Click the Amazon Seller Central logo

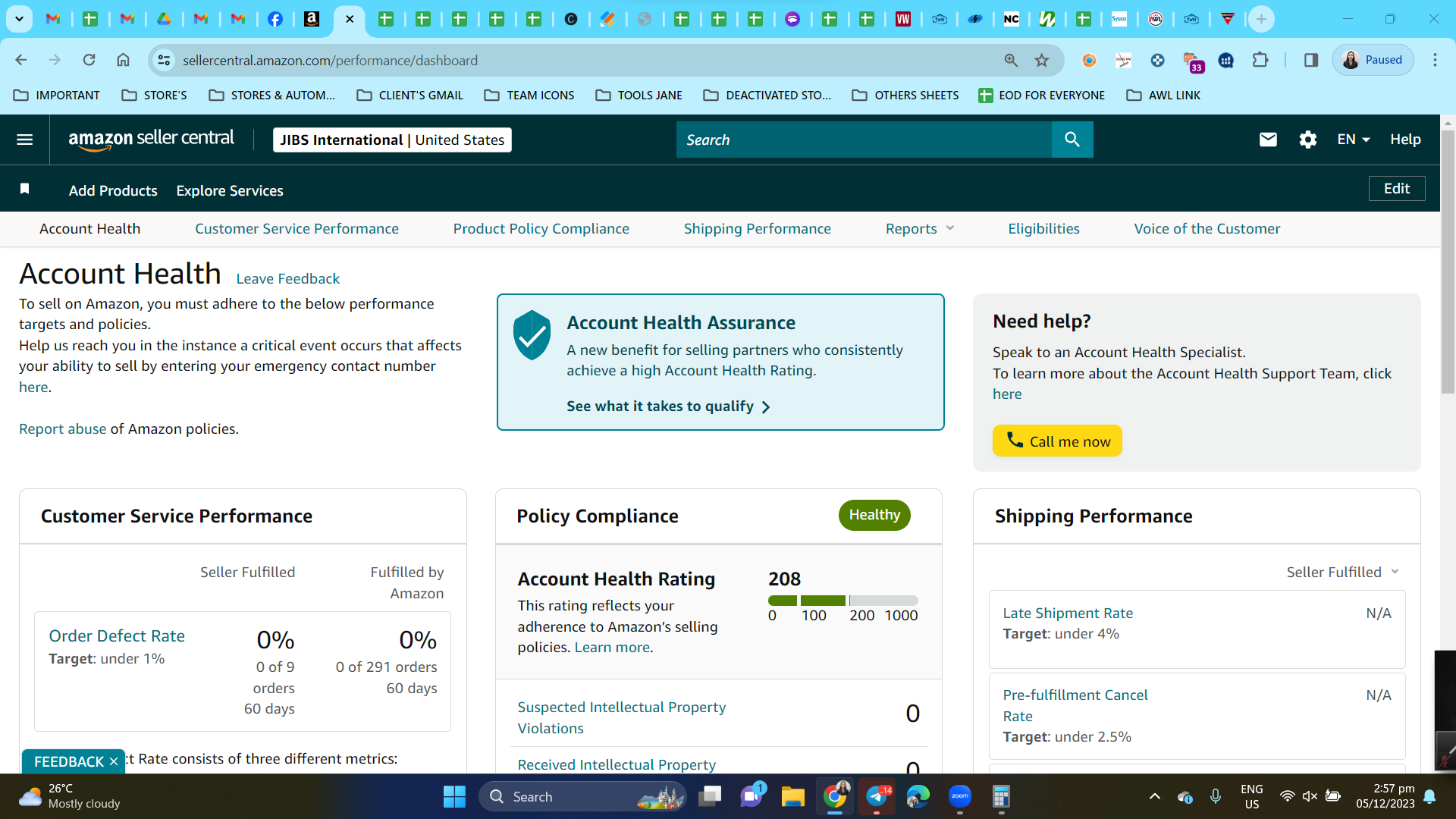tap(151, 140)
